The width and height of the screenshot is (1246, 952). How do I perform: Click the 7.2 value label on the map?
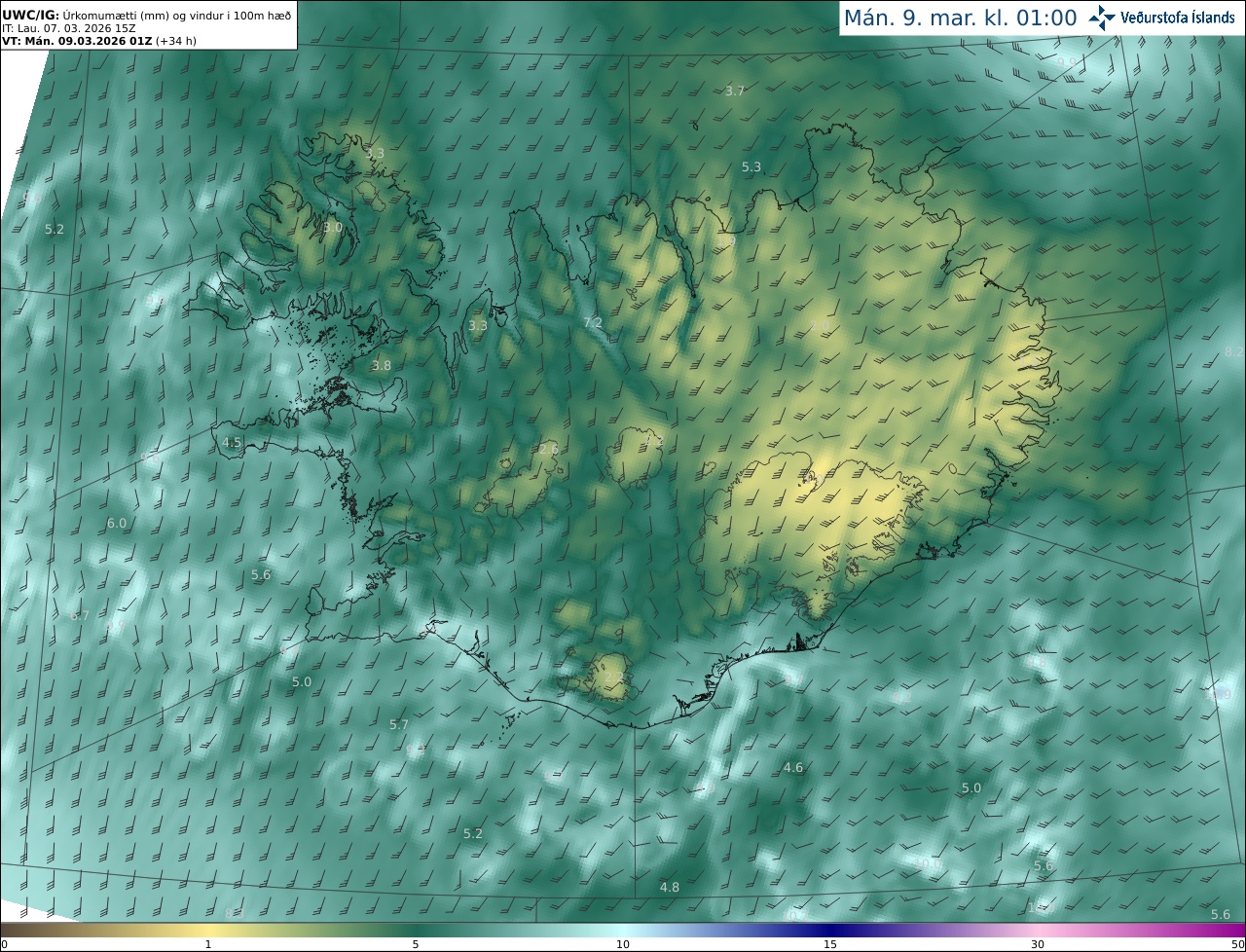click(593, 323)
